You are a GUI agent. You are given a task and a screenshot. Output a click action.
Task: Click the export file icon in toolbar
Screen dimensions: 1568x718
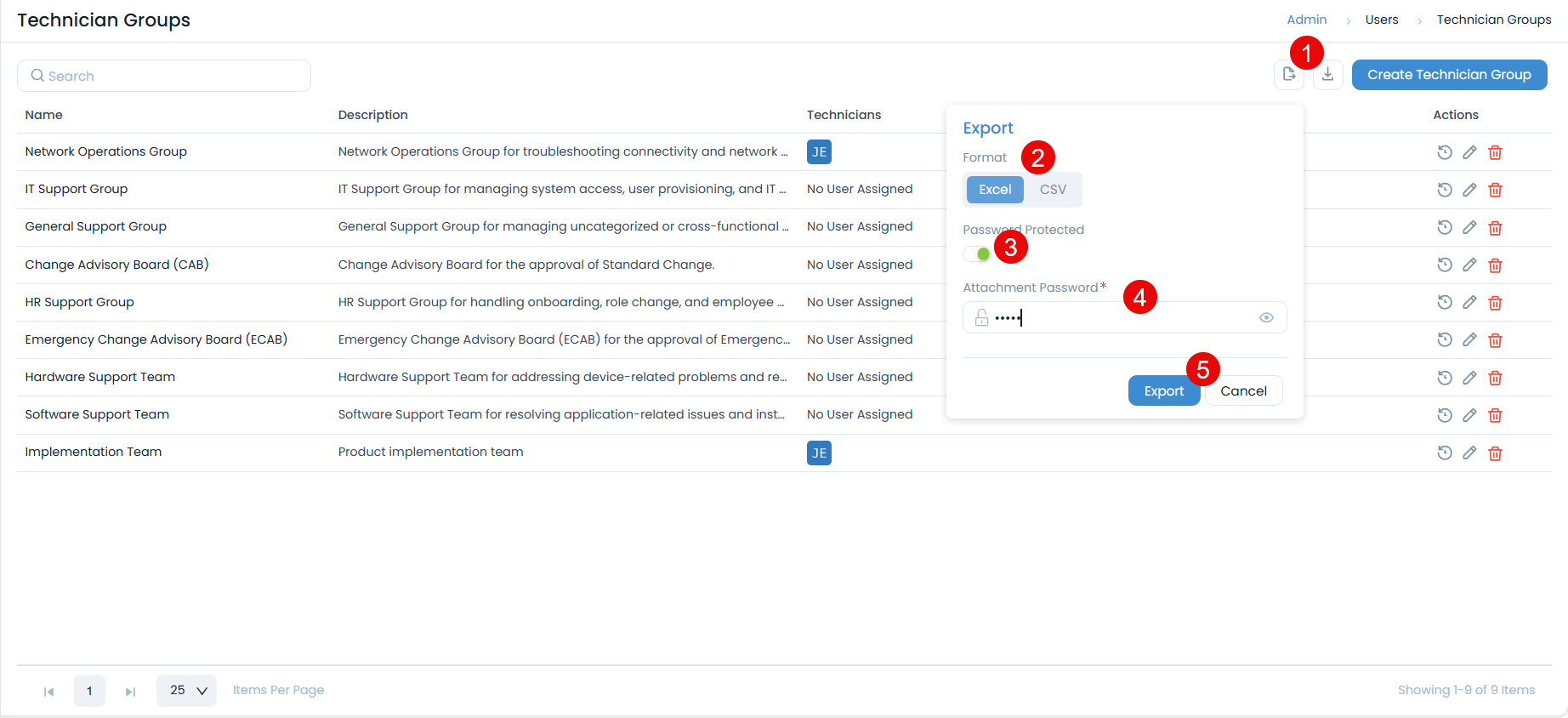(1288, 75)
